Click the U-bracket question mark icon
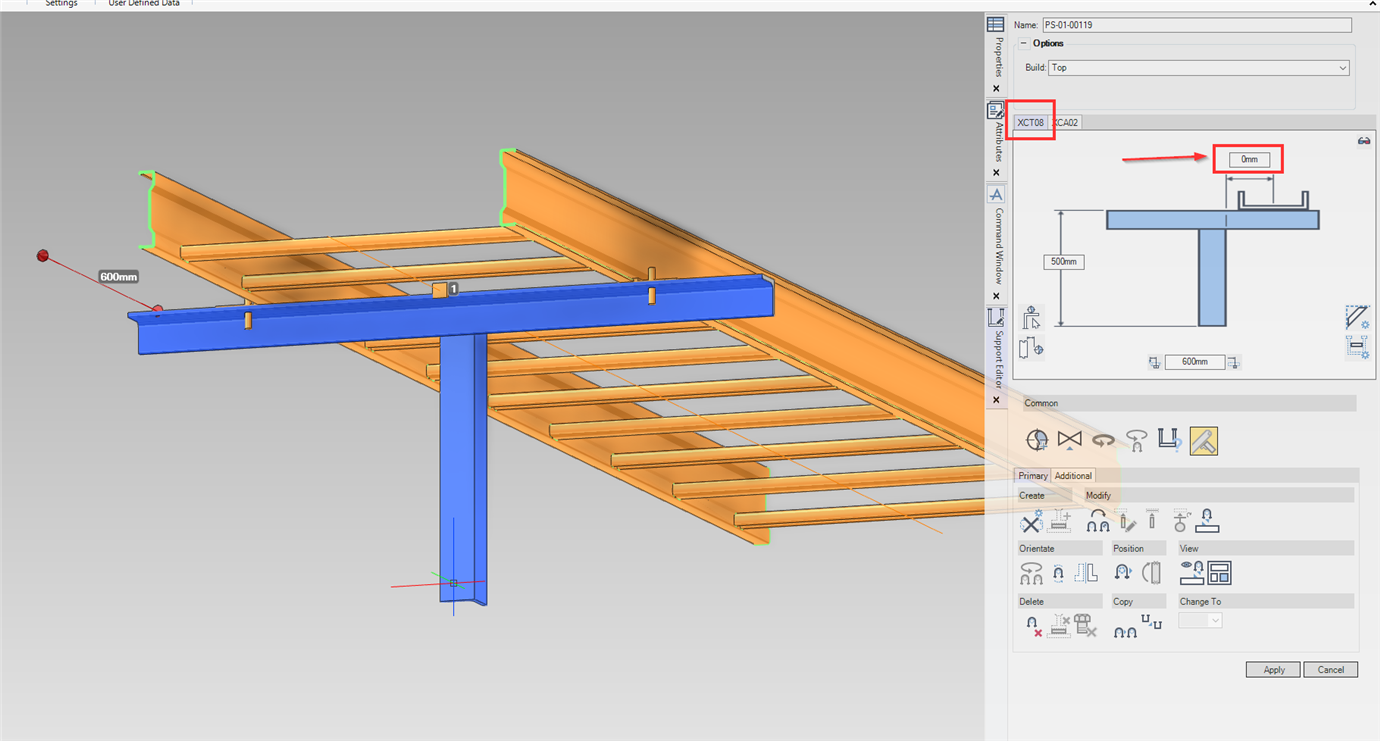 (x=1169, y=439)
